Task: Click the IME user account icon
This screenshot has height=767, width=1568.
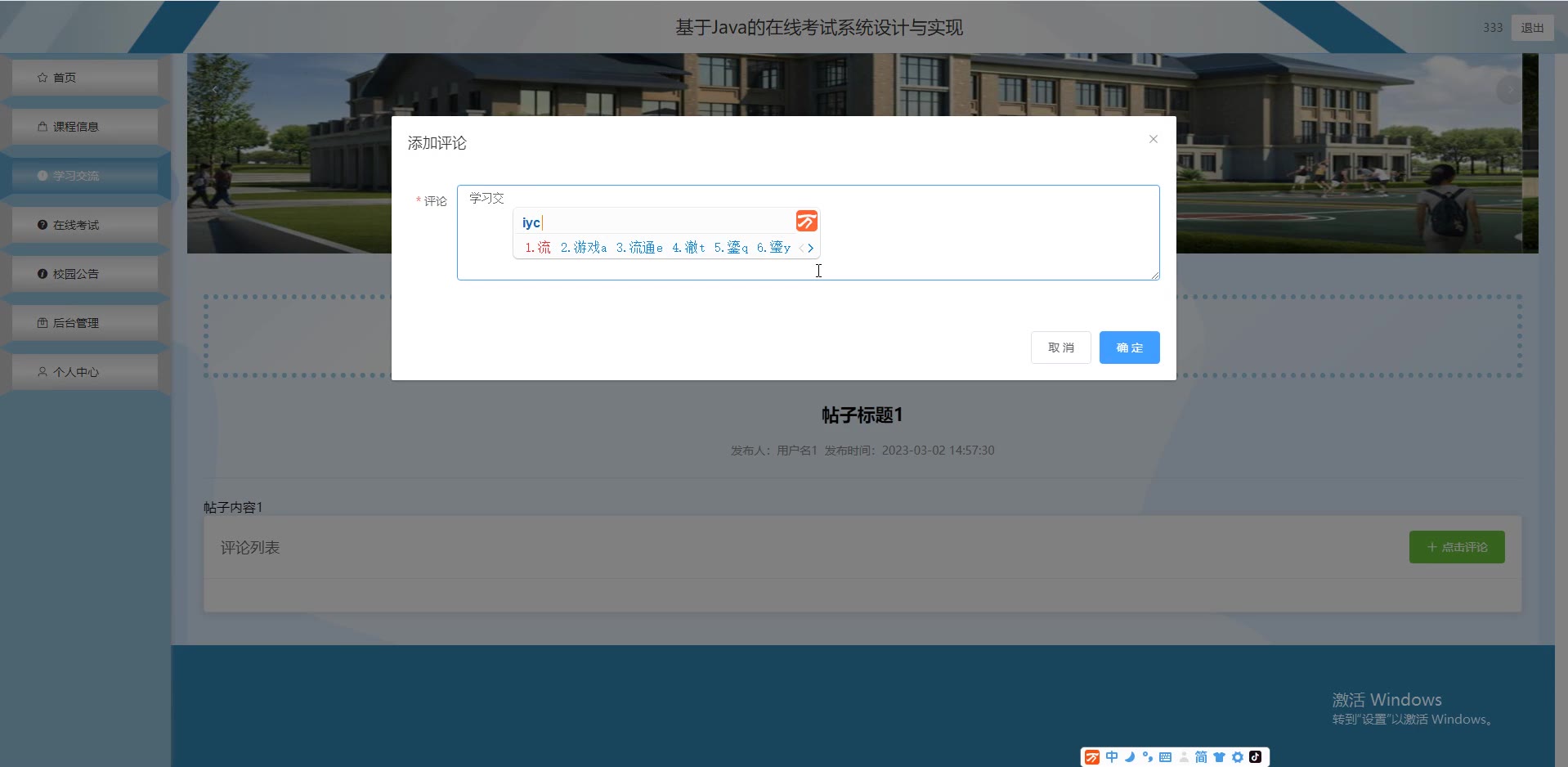Action: (x=1184, y=757)
